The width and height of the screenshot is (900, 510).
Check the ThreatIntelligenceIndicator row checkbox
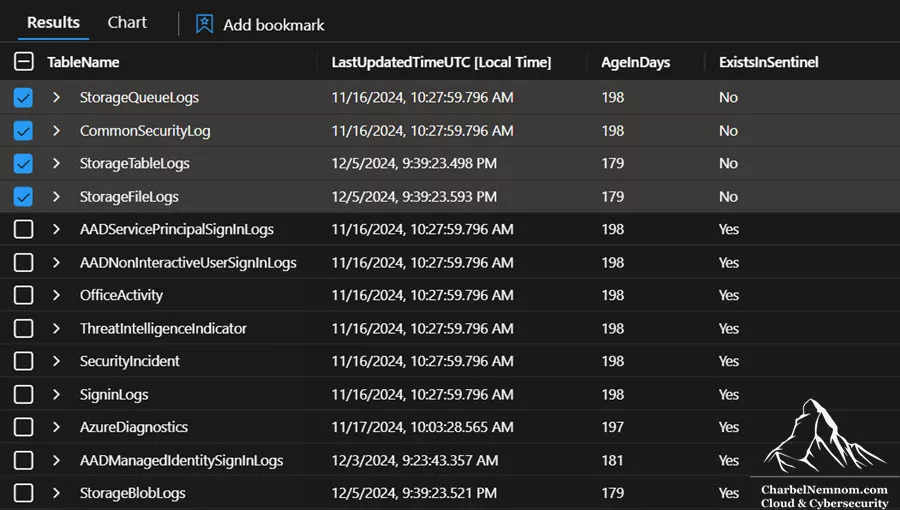(24, 329)
